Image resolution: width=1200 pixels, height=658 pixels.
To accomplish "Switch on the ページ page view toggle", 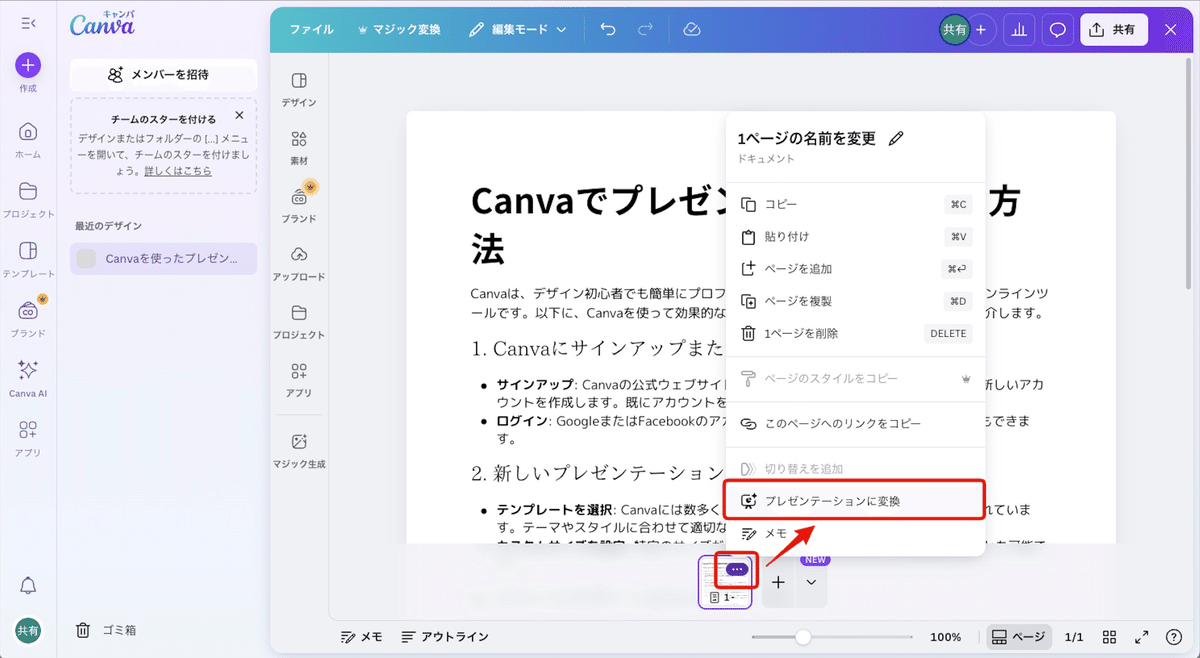I will click(1018, 636).
